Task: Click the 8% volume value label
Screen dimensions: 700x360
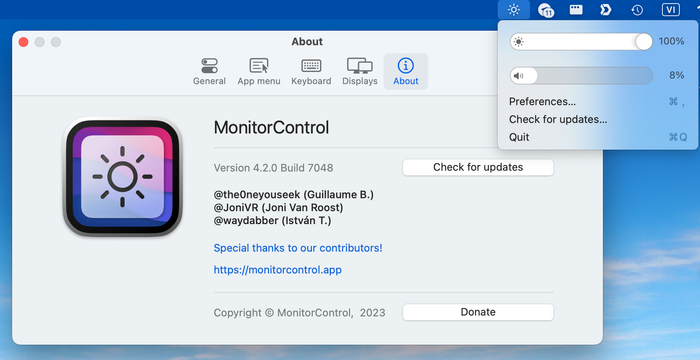Action: (x=676, y=75)
